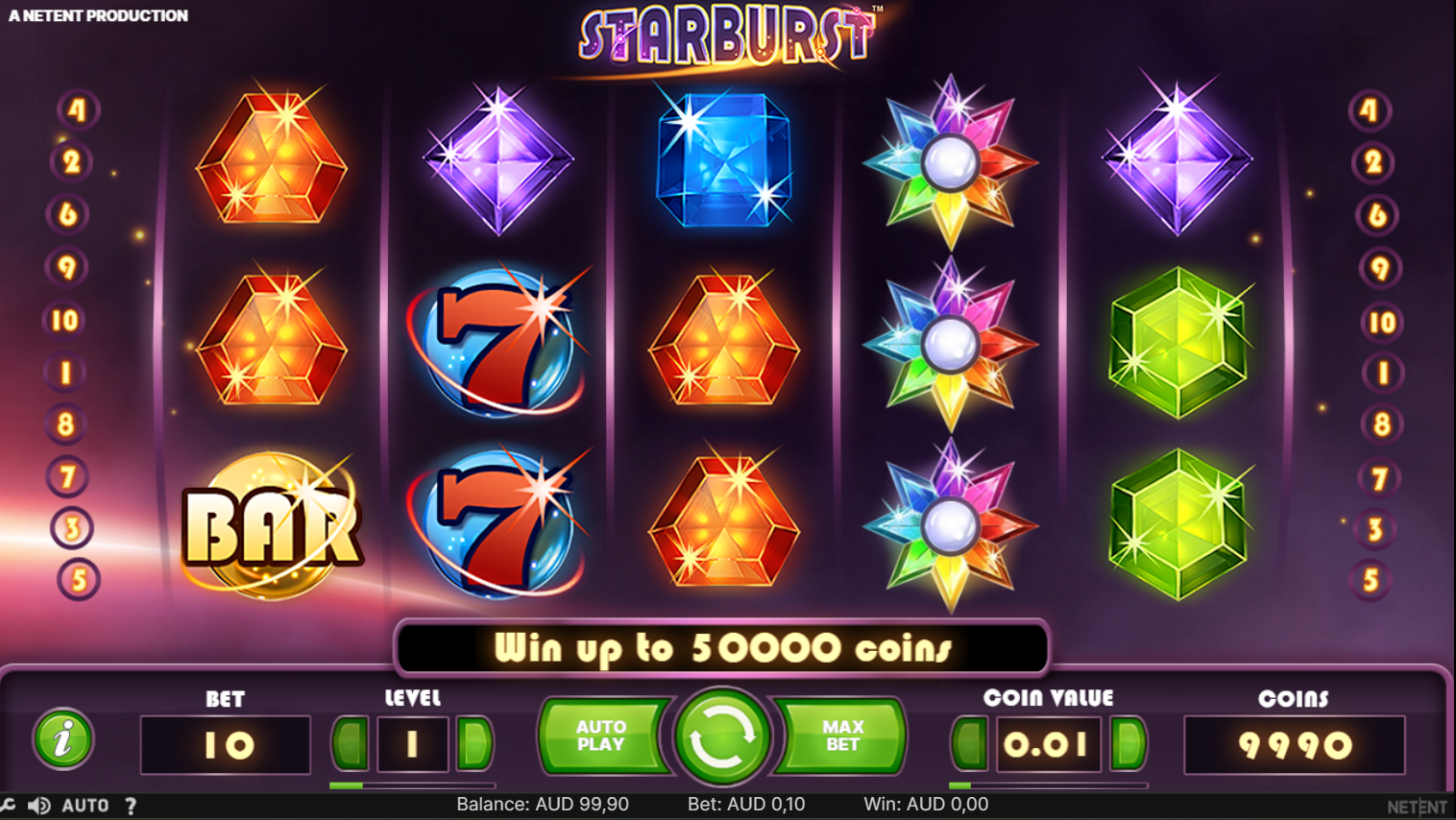Raise the coin value with right arrow
Image resolution: width=1456 pixels, height=820 pixels.
pos(1128,743)
